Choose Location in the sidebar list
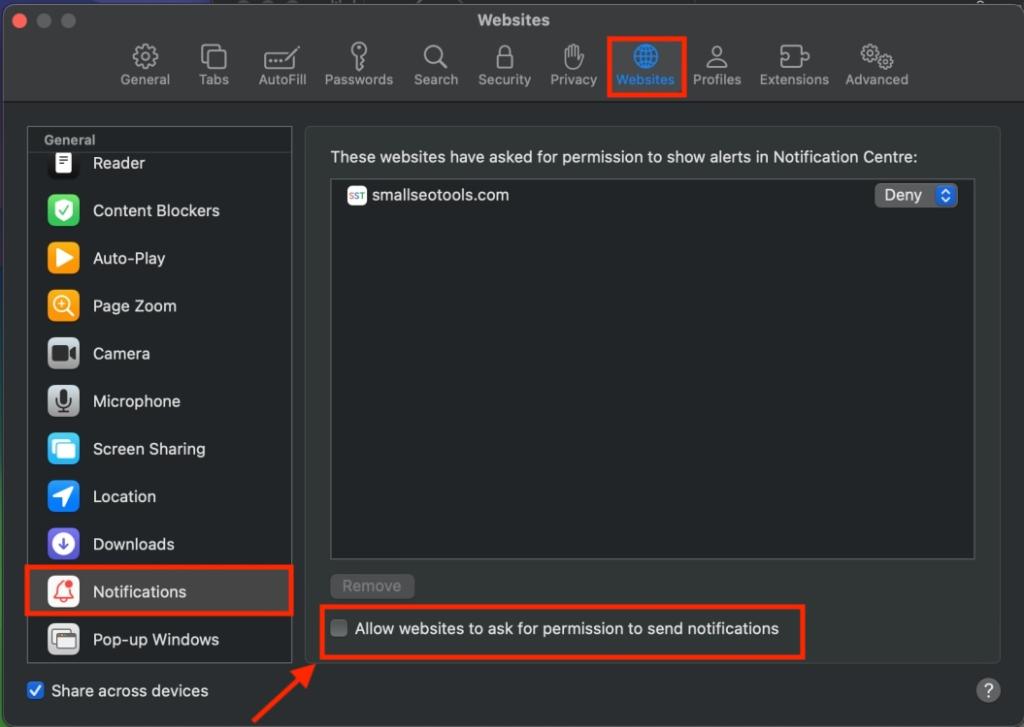 (124, 497)
